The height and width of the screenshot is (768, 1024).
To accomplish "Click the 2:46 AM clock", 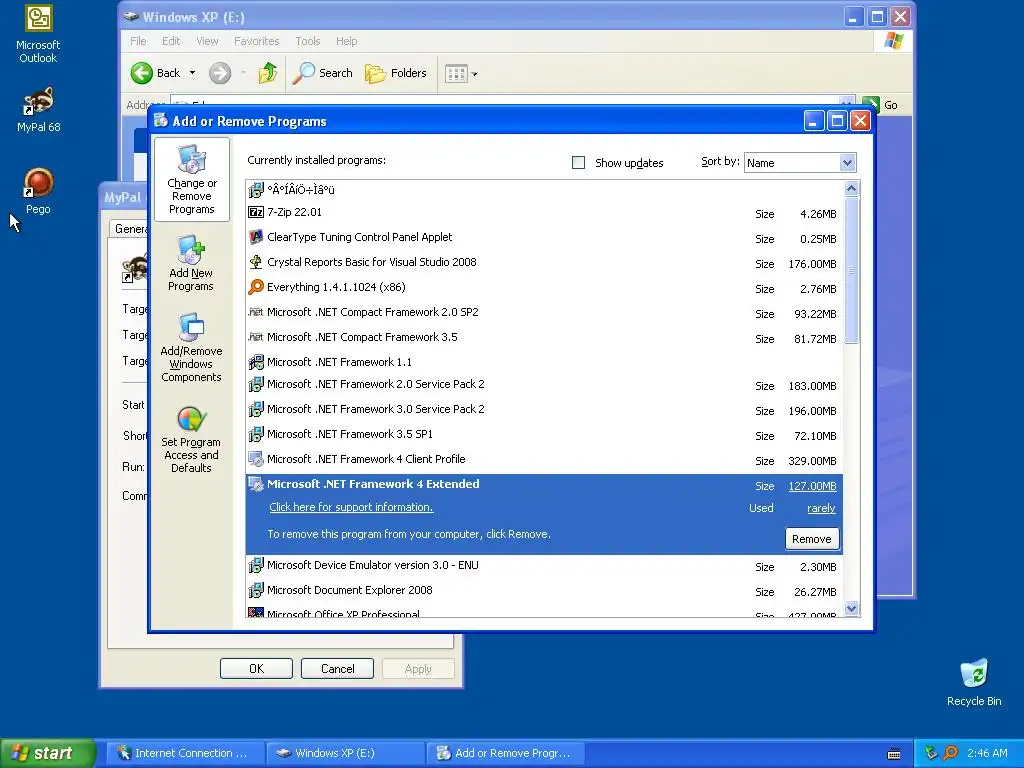I will (x=987, y=753).
